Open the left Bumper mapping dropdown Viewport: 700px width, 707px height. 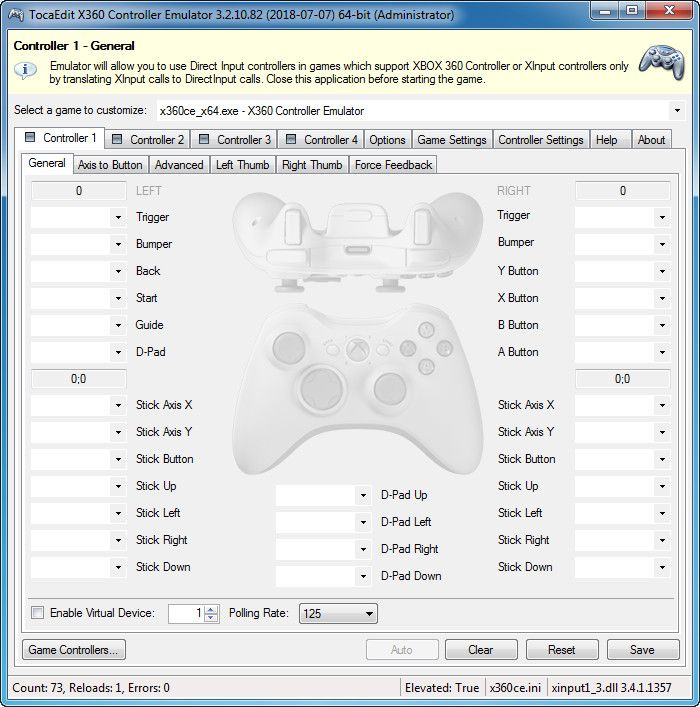click(x=118, y=244)
